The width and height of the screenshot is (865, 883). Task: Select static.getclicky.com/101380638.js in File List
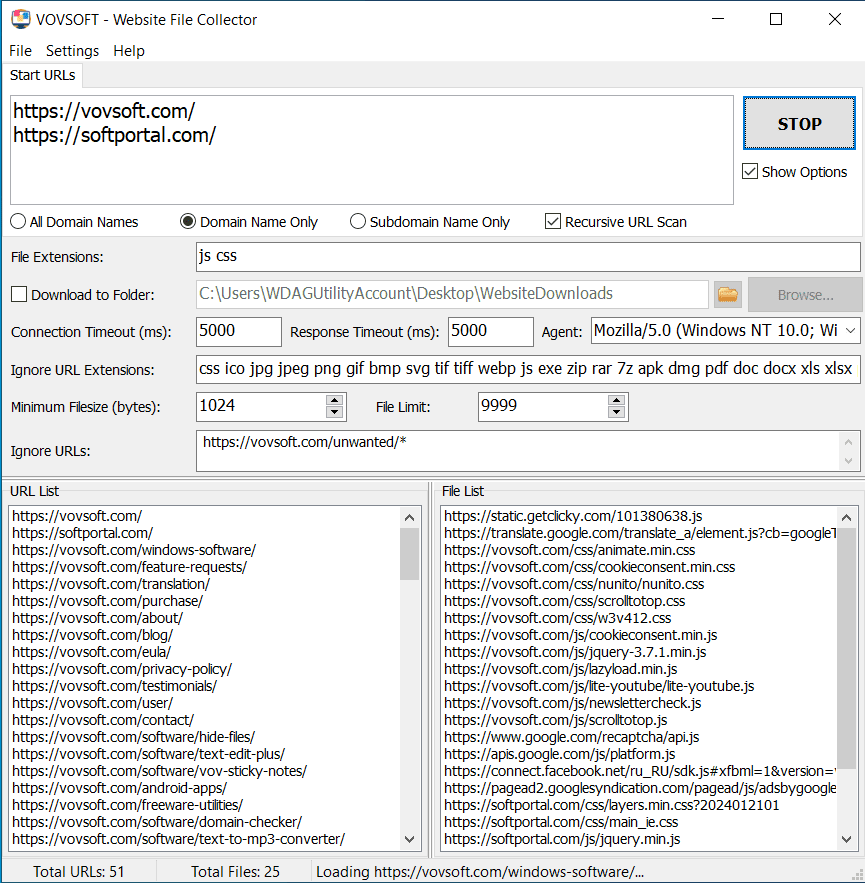tap(573, 516)
